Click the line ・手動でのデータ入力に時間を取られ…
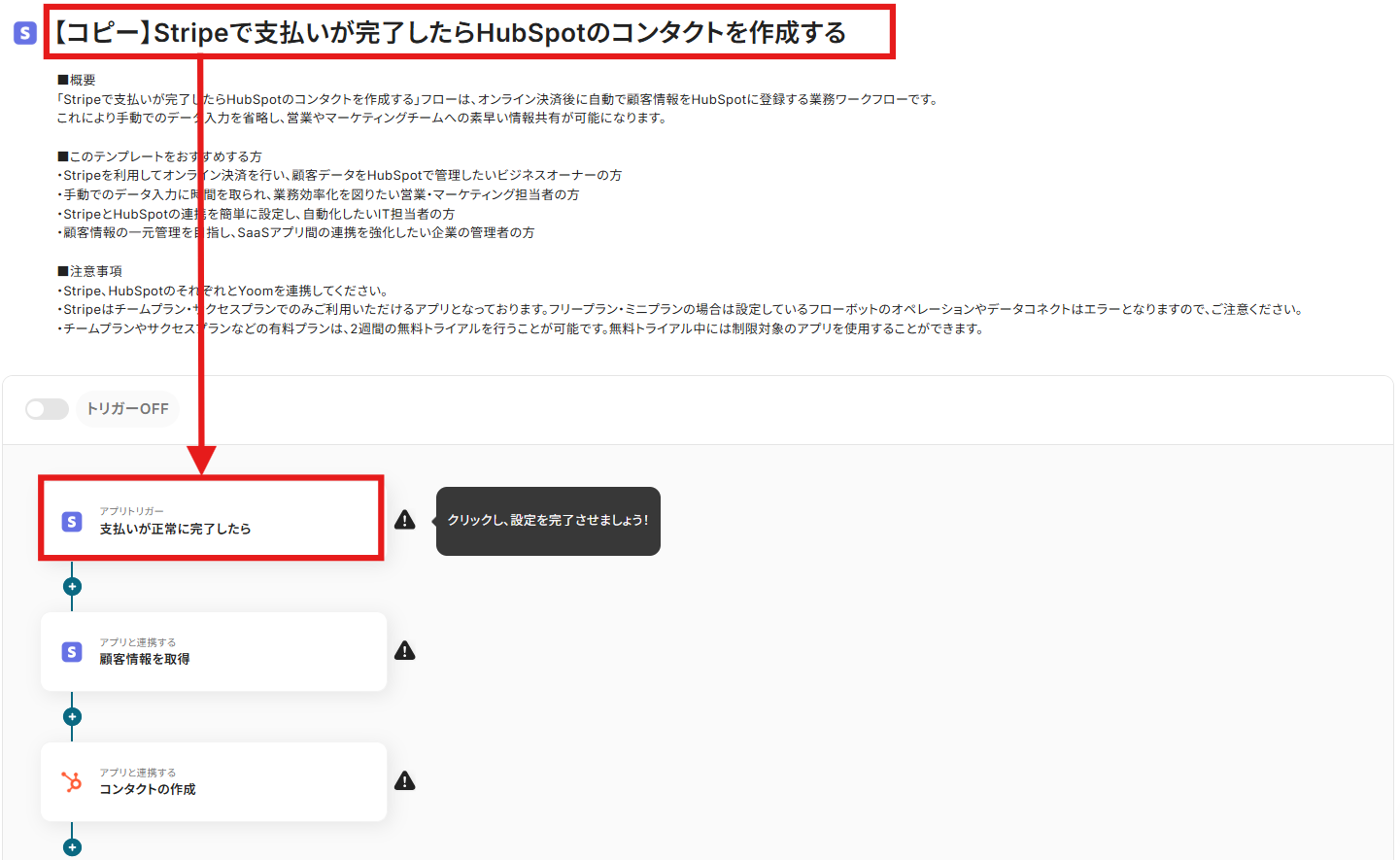 (x=318, y=194)
